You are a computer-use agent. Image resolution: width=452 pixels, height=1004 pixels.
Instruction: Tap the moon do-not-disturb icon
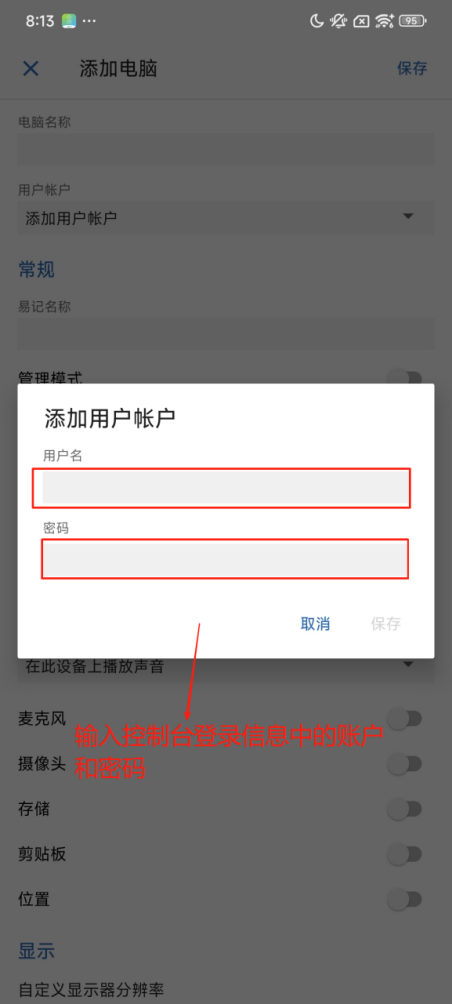click(316, 20)
